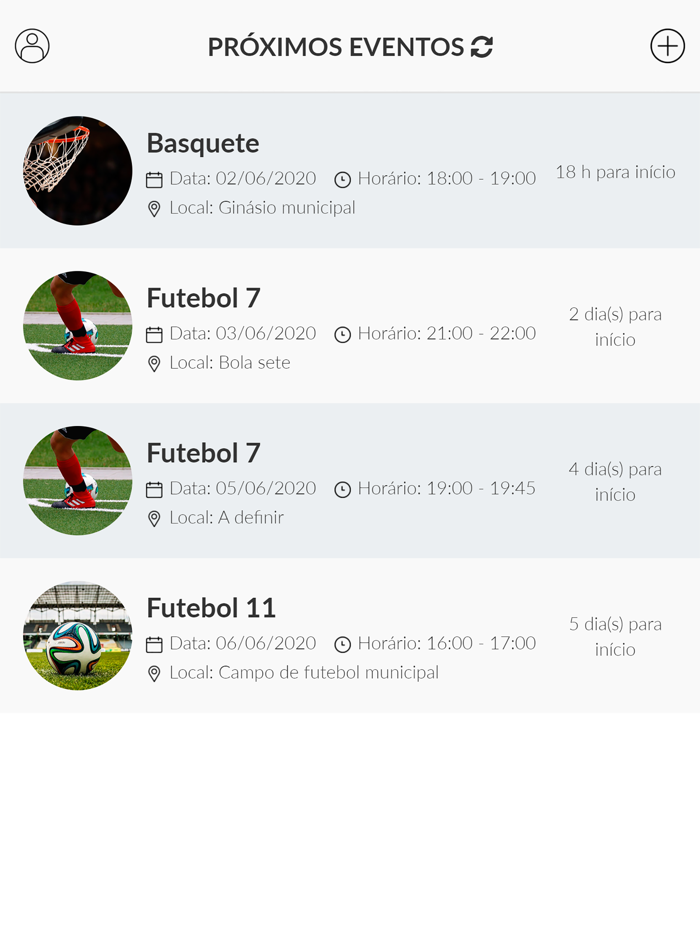Click the soccer ball thumbnail for Futebol 11
Screen dimensions: 700x934
pos(77,635)
